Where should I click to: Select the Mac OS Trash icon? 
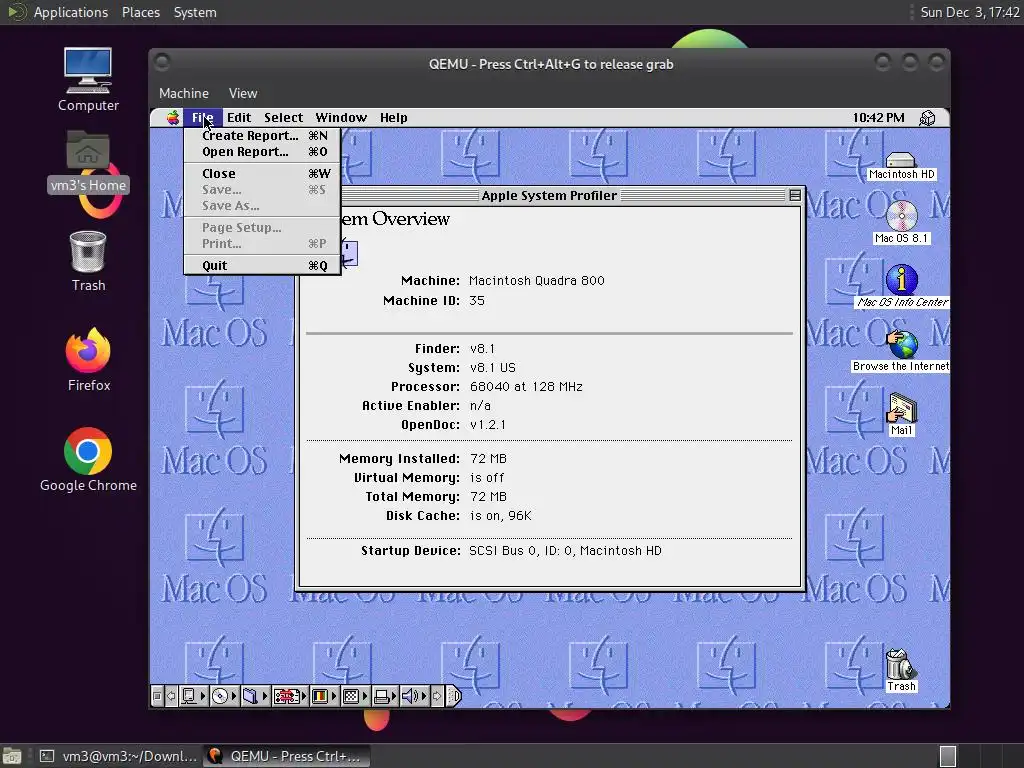click(901, 670)
